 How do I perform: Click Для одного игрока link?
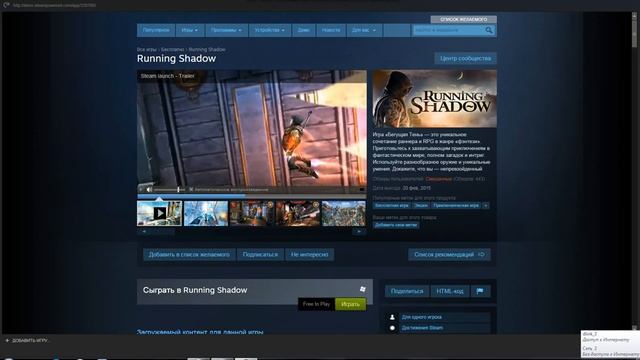[x=421, y=317]
